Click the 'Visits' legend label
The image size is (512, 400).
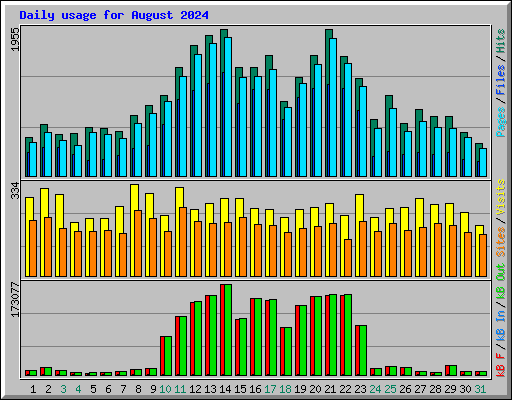(501, 197)
